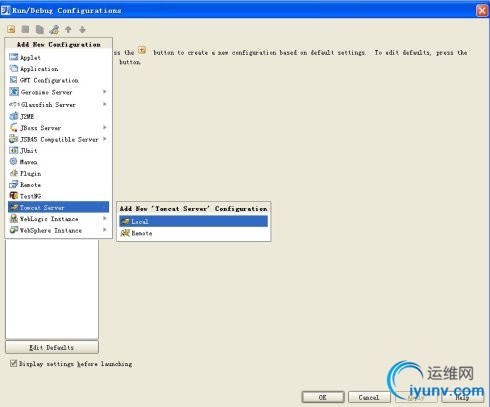Click the JUnit icon
The height and width of the screenshot is (407, 490).
click(x=14, y=150)
